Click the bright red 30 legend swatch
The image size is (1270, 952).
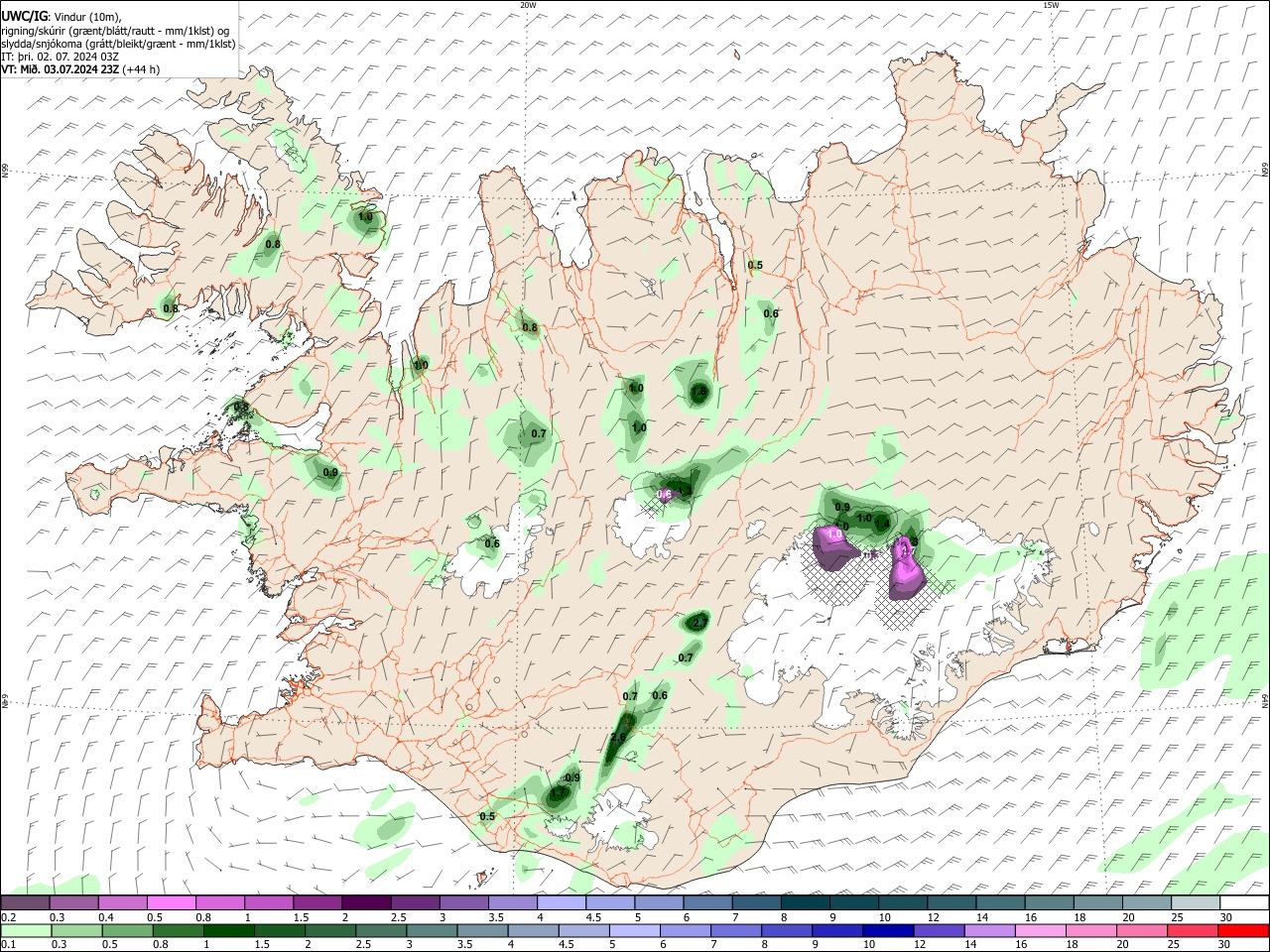(x=1244, y=930)
